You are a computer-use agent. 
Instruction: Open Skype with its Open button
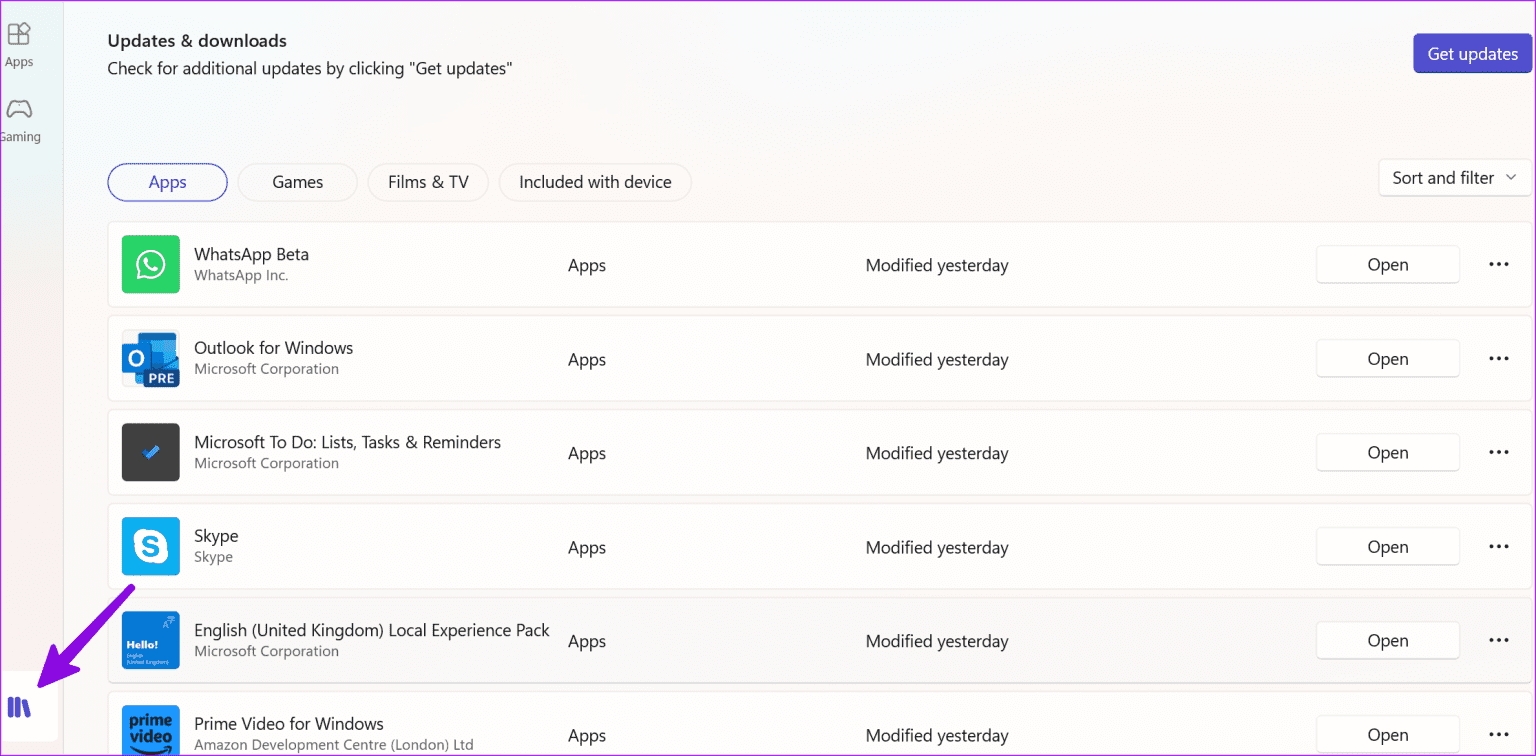(x=1388, y=547)
